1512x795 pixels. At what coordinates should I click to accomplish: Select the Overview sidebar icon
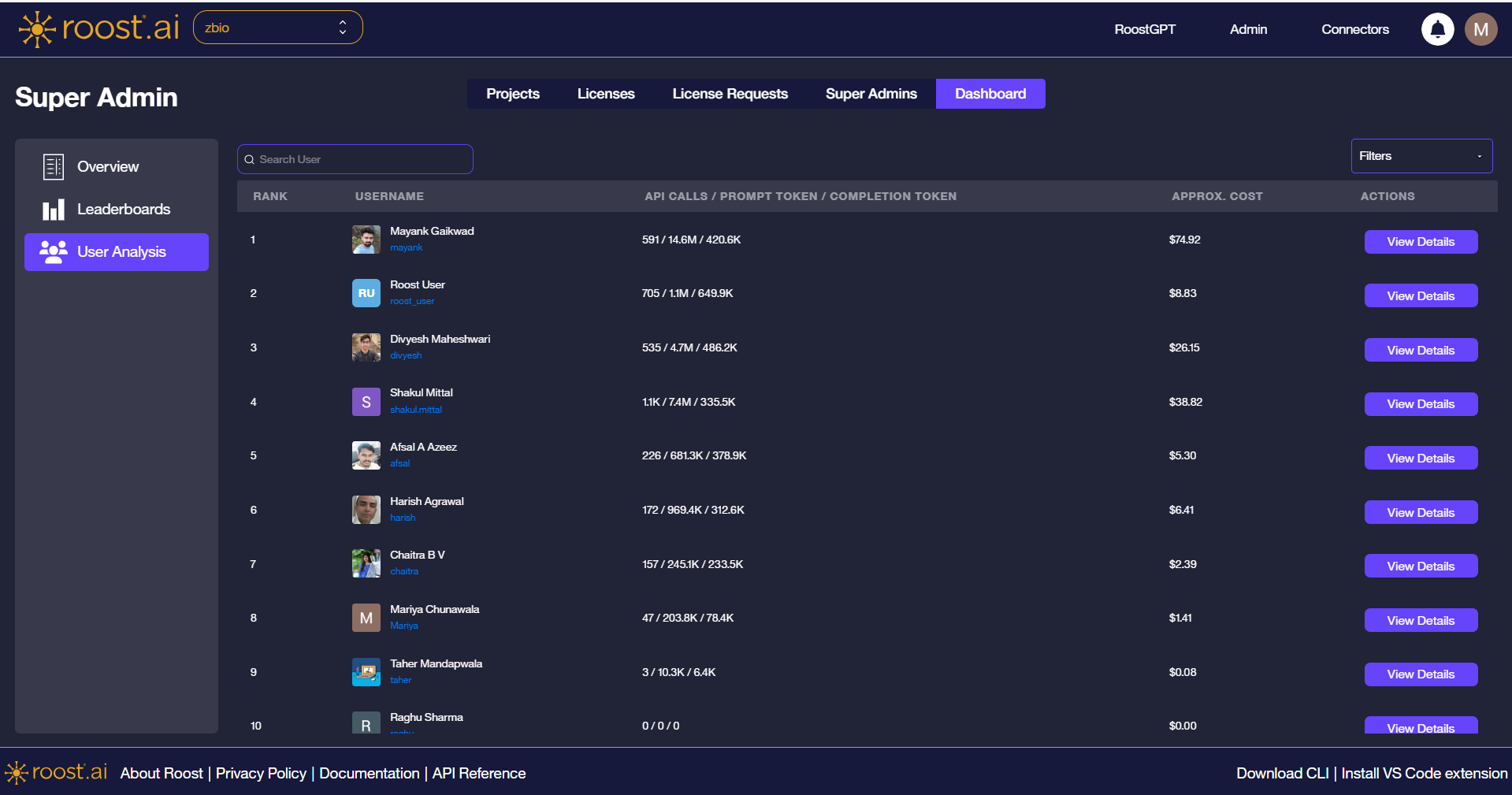coord(53,166)
